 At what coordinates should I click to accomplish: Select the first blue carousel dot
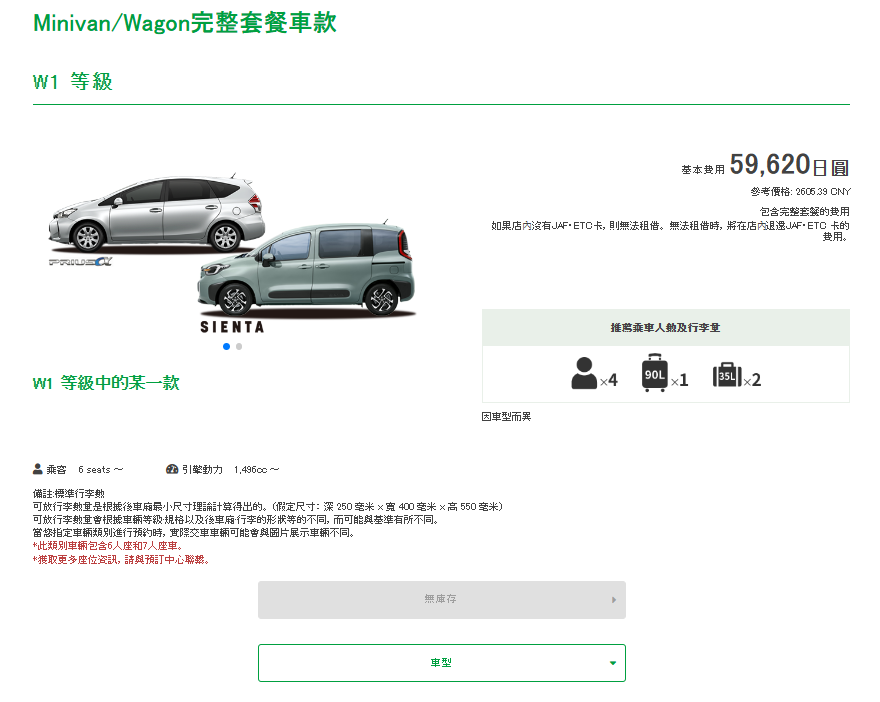pos(227,347)
